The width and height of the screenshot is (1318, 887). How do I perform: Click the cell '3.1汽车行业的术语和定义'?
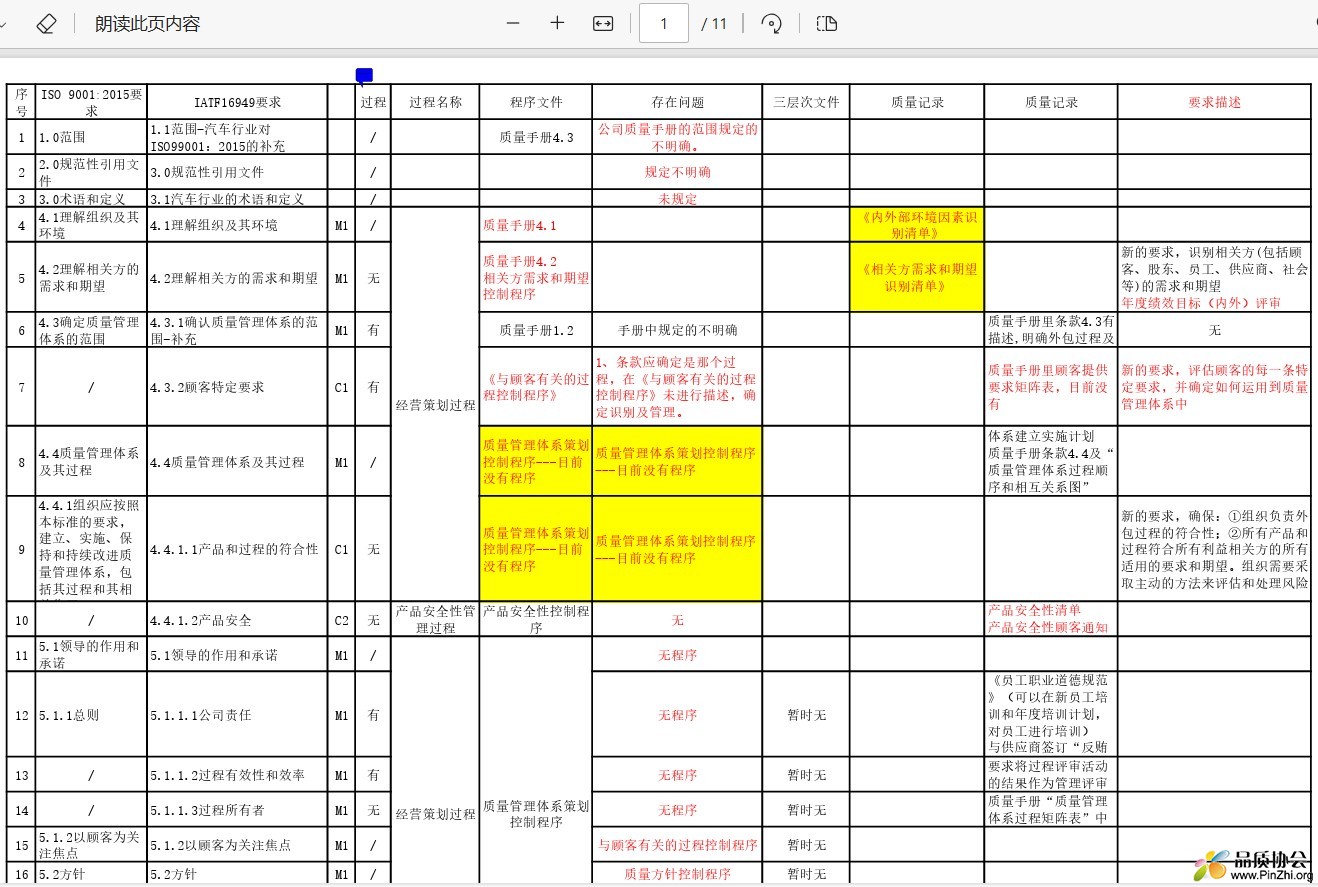click(237, 199)
